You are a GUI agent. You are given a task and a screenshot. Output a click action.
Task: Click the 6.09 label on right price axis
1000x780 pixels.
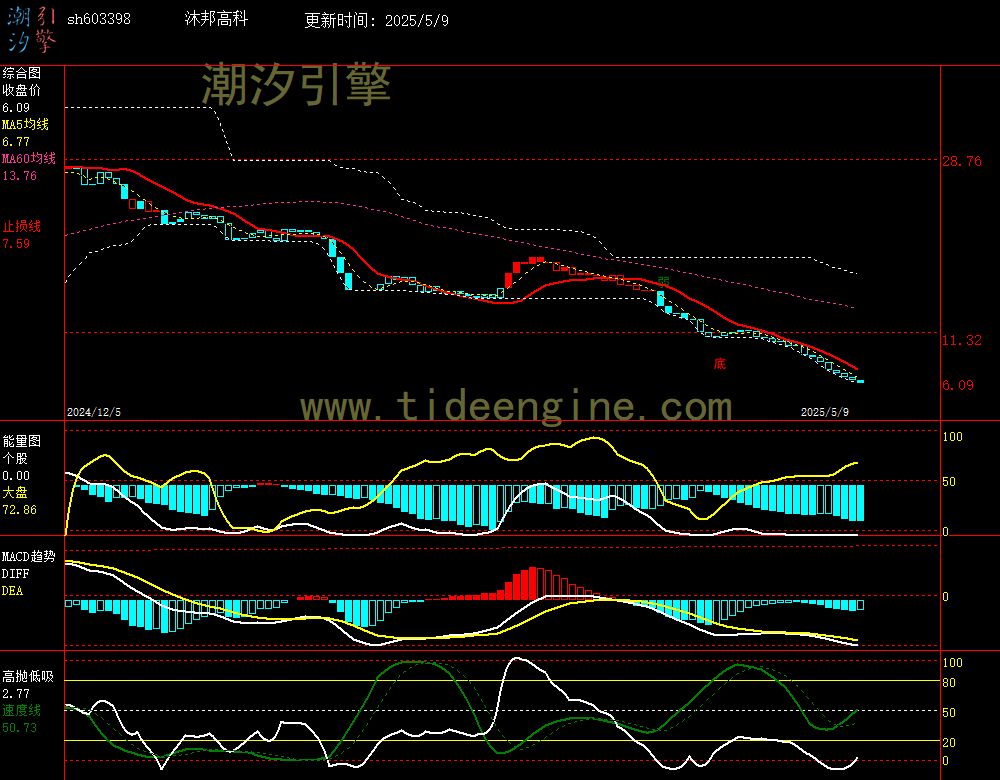(x=958, y=385)
